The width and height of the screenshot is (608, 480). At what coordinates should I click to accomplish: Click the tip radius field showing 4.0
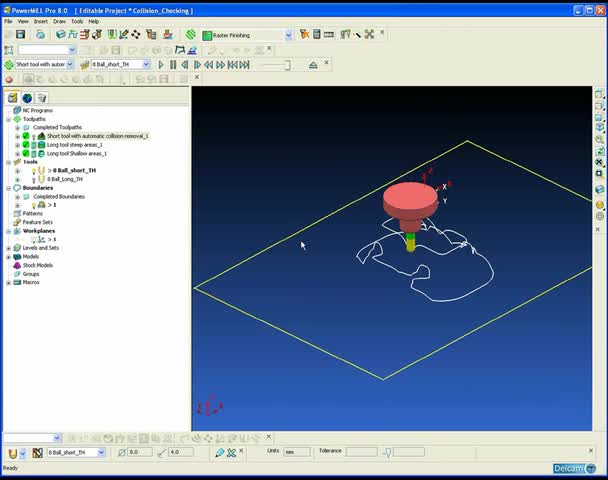point(181,452)
